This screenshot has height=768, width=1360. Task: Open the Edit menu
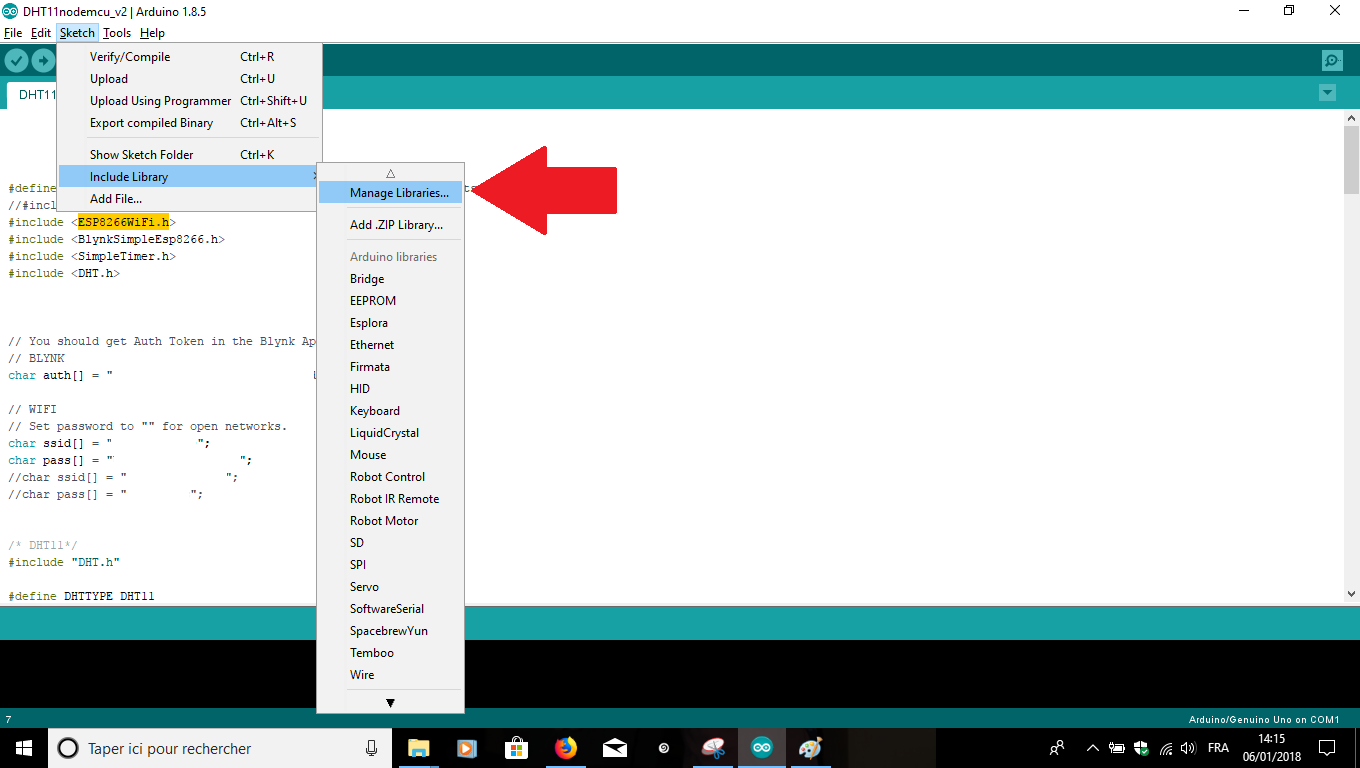[x=41, y=33]
